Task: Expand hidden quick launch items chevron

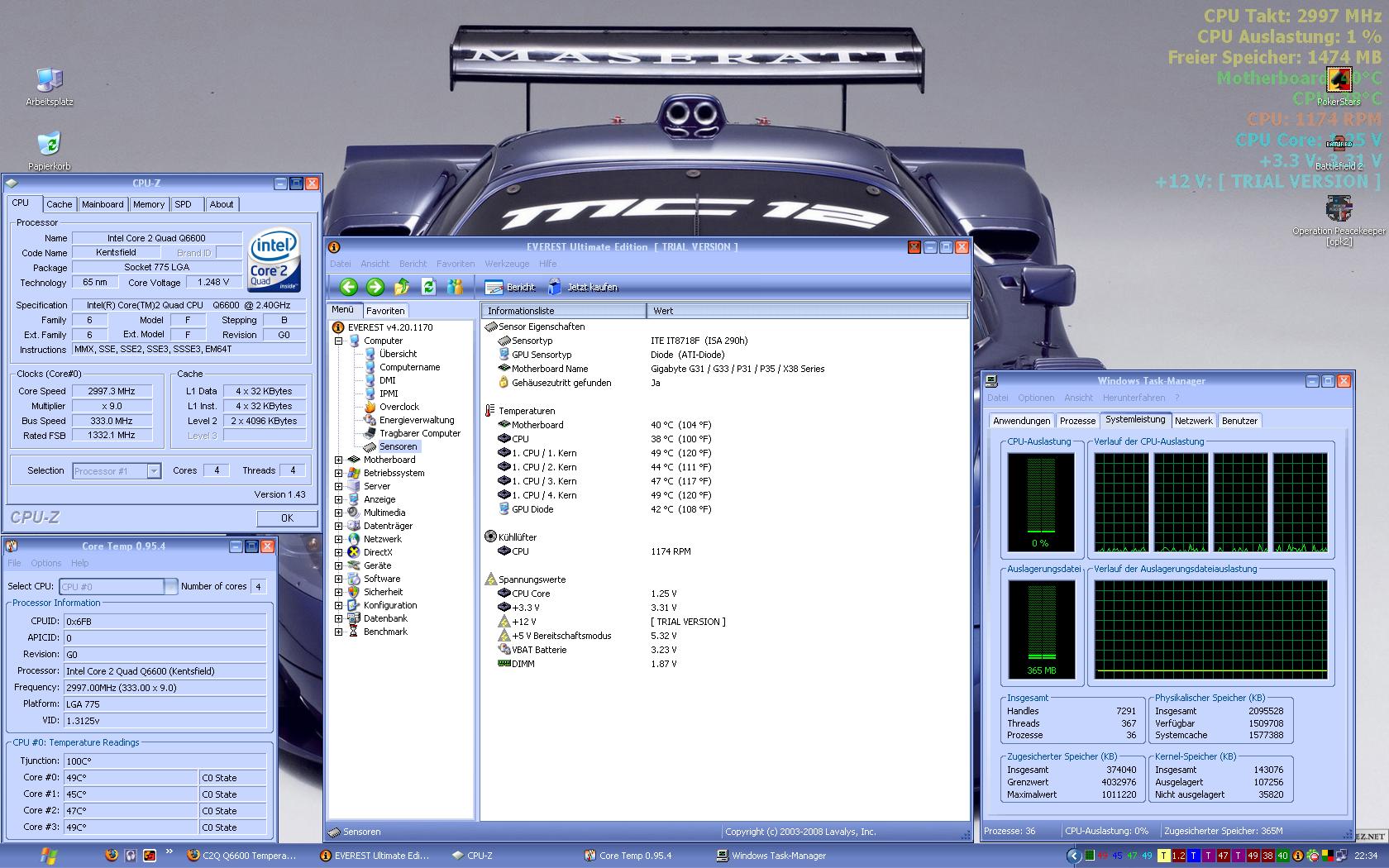Action: (x=169, y=852)
